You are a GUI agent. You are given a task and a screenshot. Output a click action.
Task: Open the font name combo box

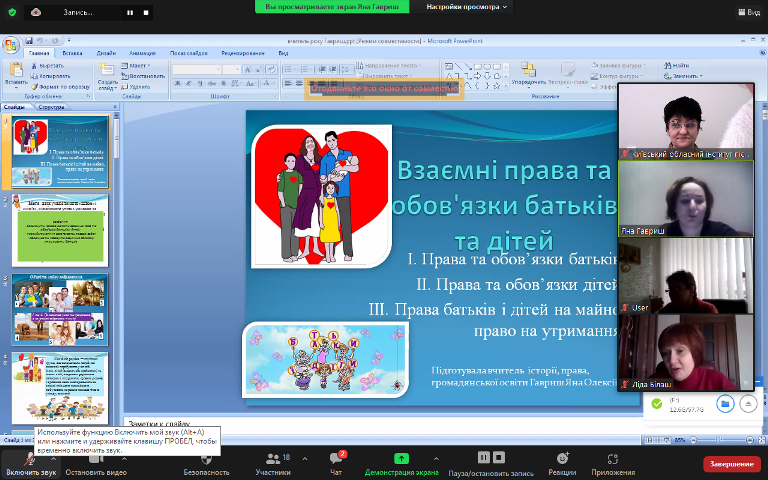[x=197, y=70]
